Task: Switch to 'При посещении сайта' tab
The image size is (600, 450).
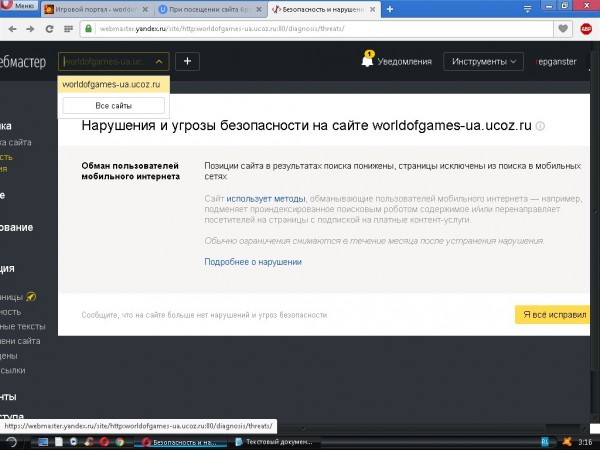Action: [211, 9]
